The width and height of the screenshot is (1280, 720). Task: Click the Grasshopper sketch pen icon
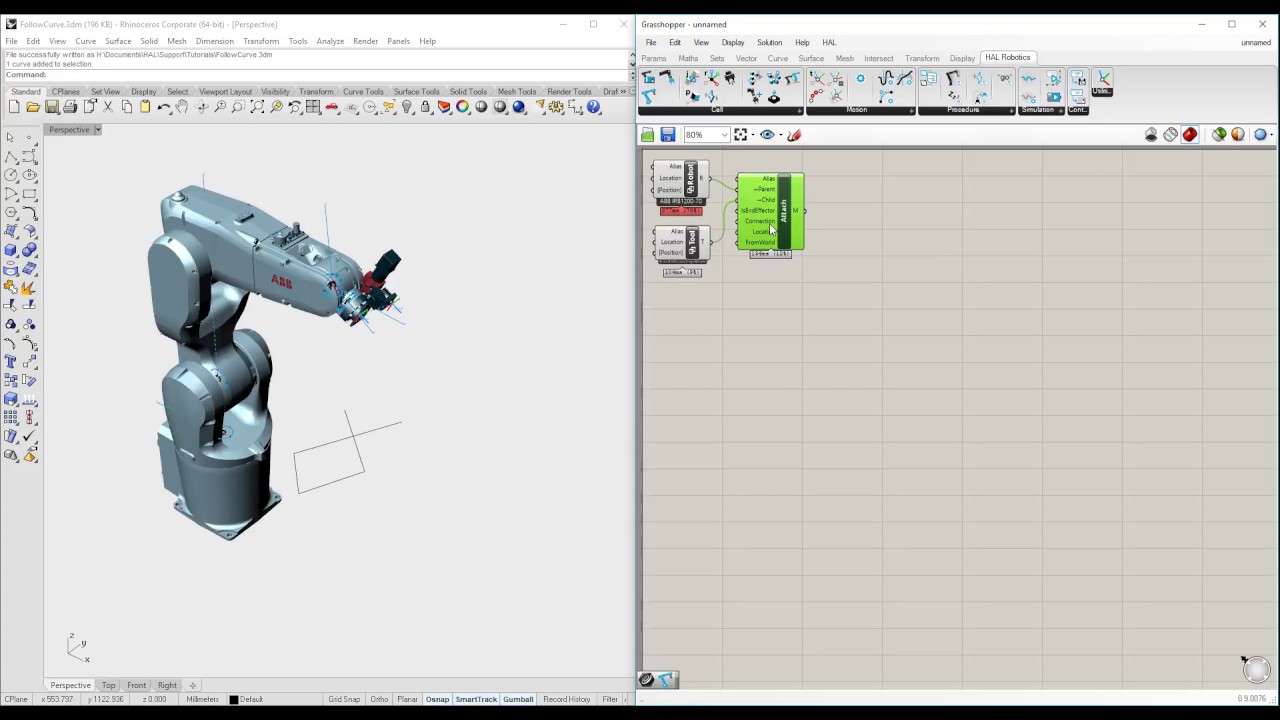coord(794,135)
